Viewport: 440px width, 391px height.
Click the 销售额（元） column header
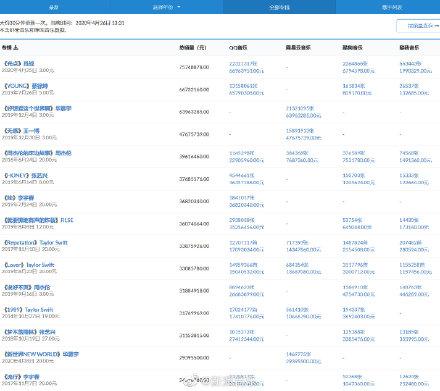[193, 48]
